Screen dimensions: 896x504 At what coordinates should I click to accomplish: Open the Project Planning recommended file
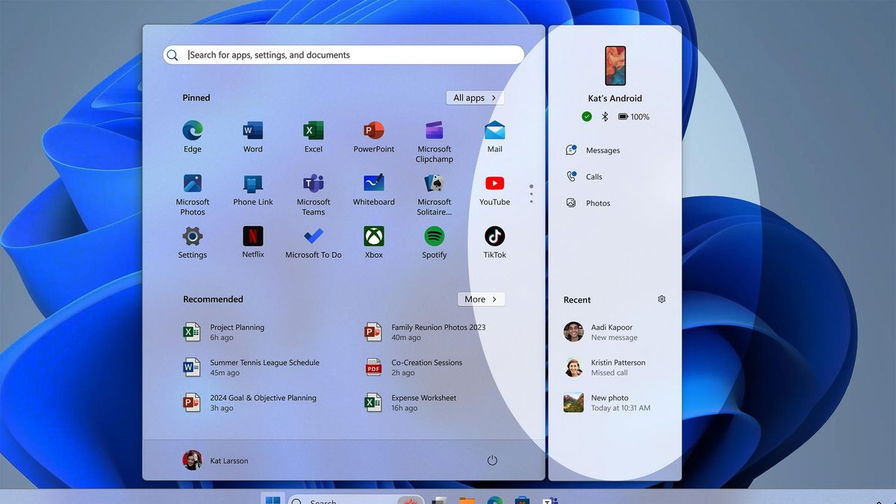click(x=236, y=332)
